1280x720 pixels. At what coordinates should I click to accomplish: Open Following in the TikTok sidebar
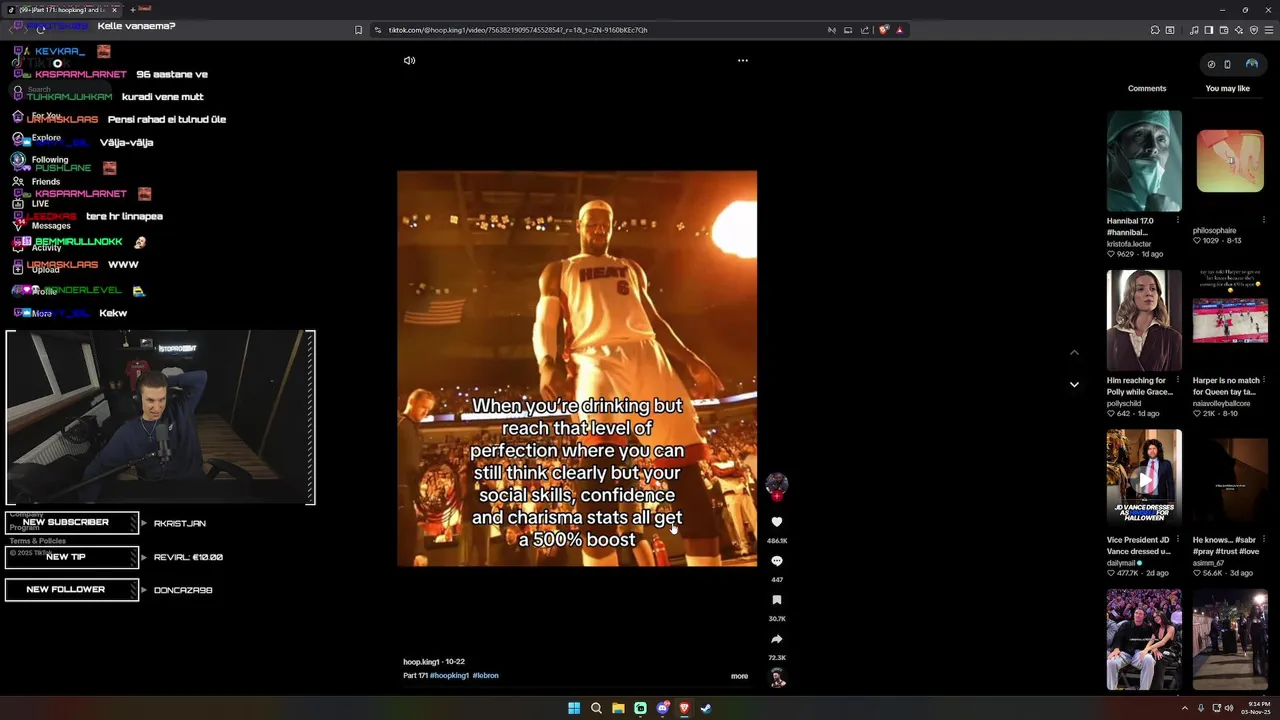point(49,160)
